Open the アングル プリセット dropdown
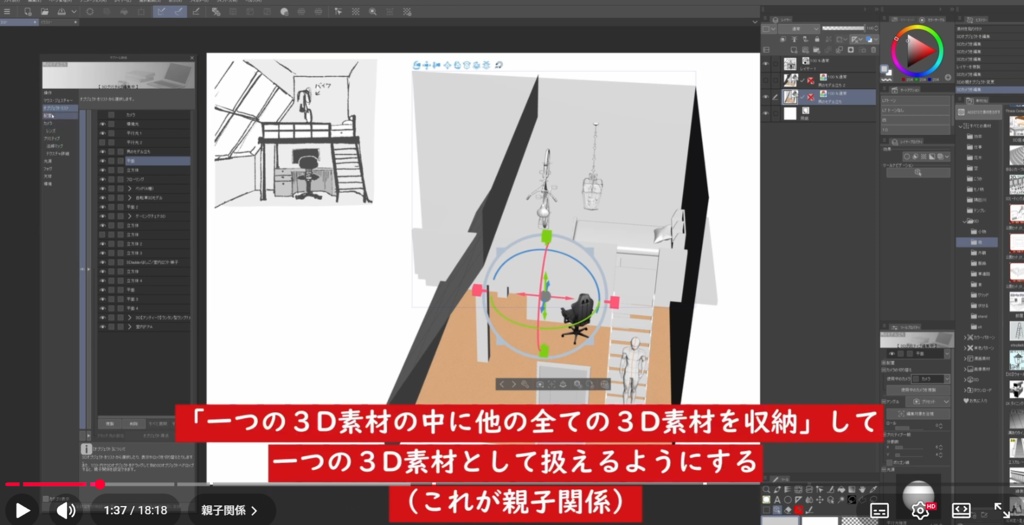 (x=928, y=402)
